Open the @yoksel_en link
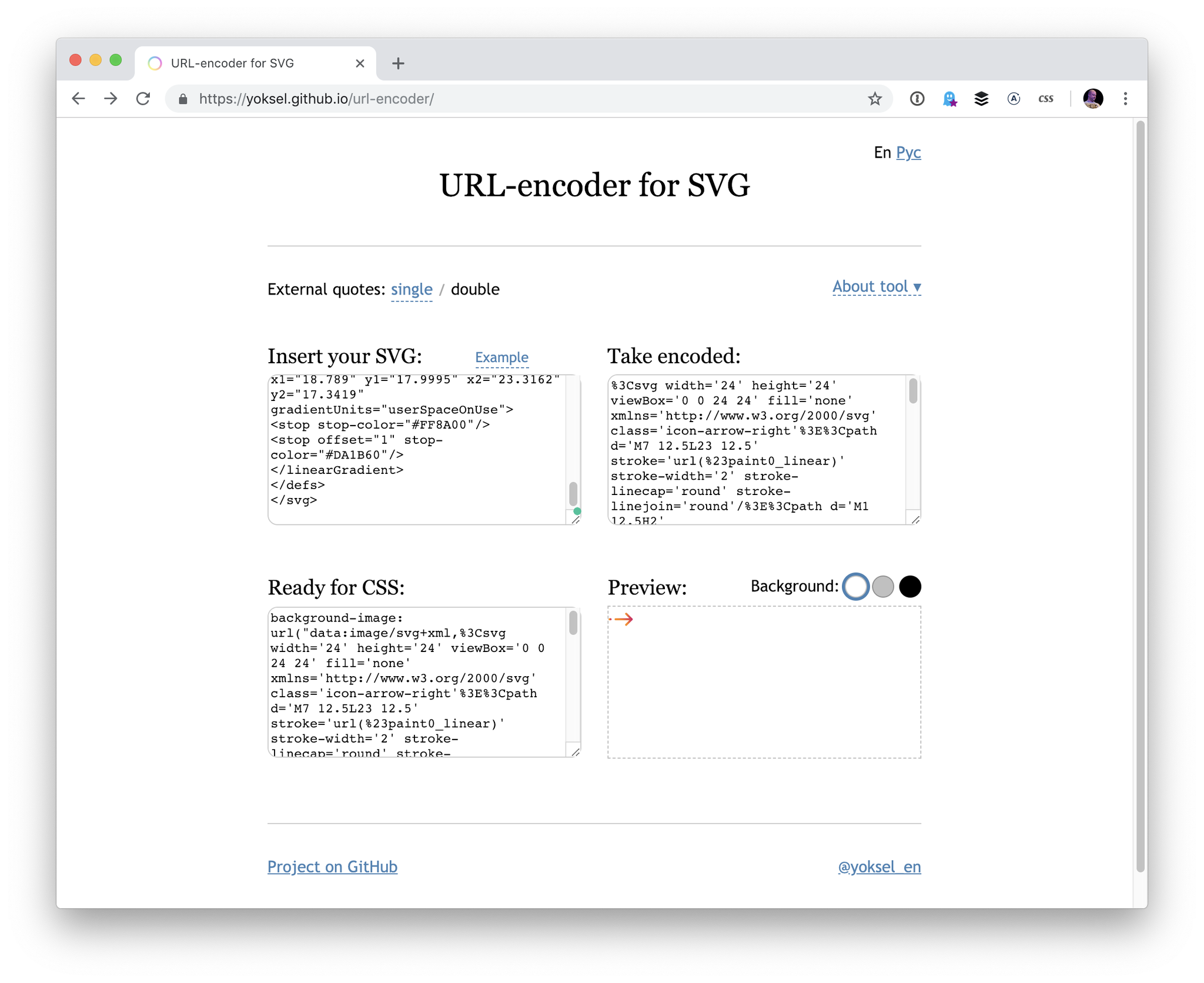This screenshot has height=983, width=1204. pyautogui.click(x=879, y=867)
